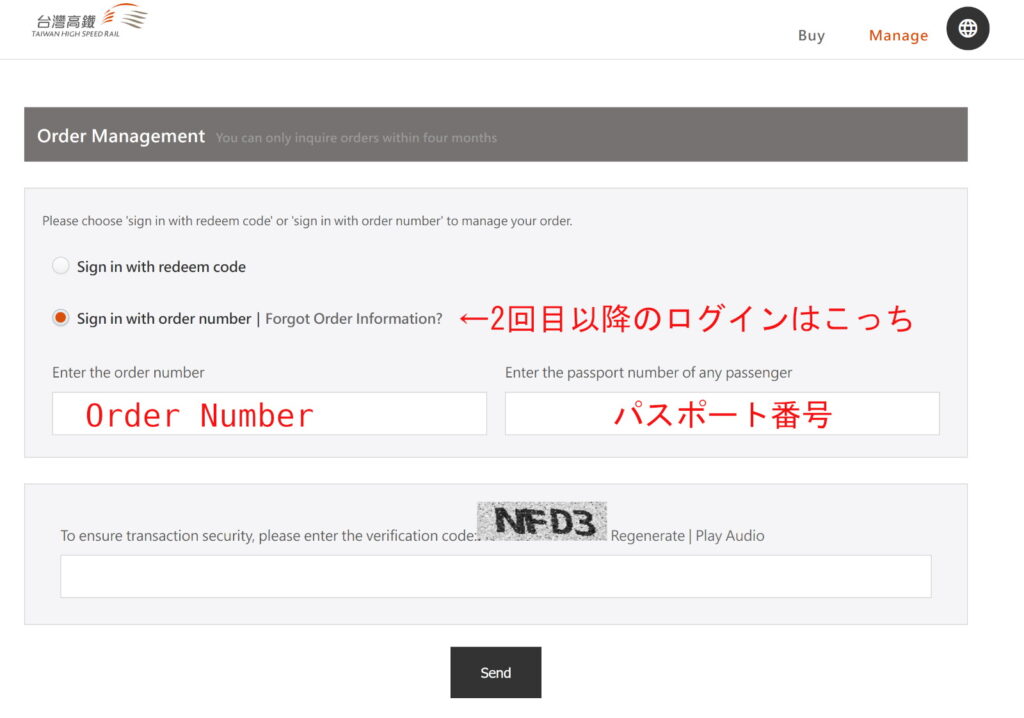The image size is (1024, 718).
Task: Open the globe language selector
Action: (967, 29)
